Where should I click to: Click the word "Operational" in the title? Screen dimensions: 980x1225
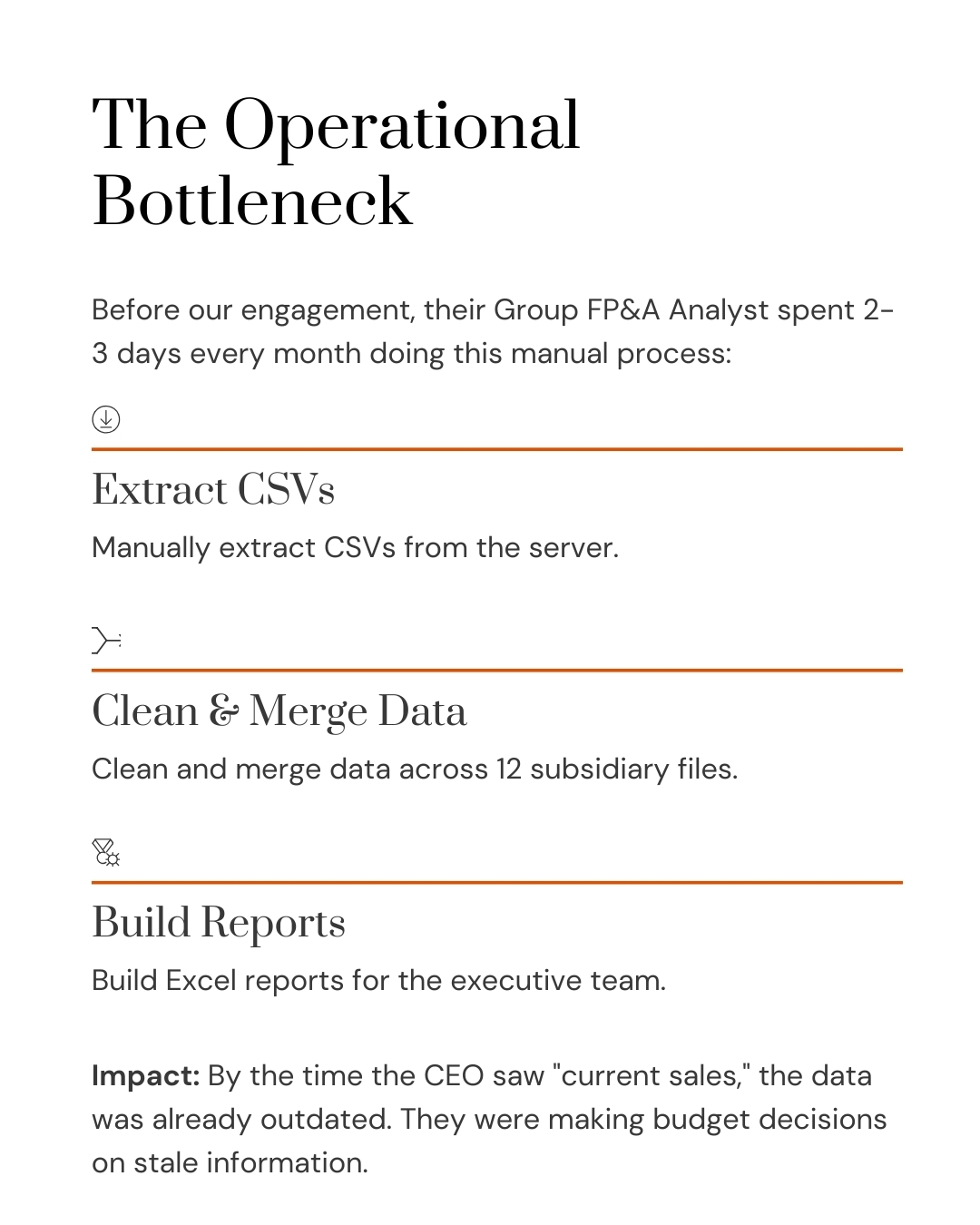[x=401, y=127]
